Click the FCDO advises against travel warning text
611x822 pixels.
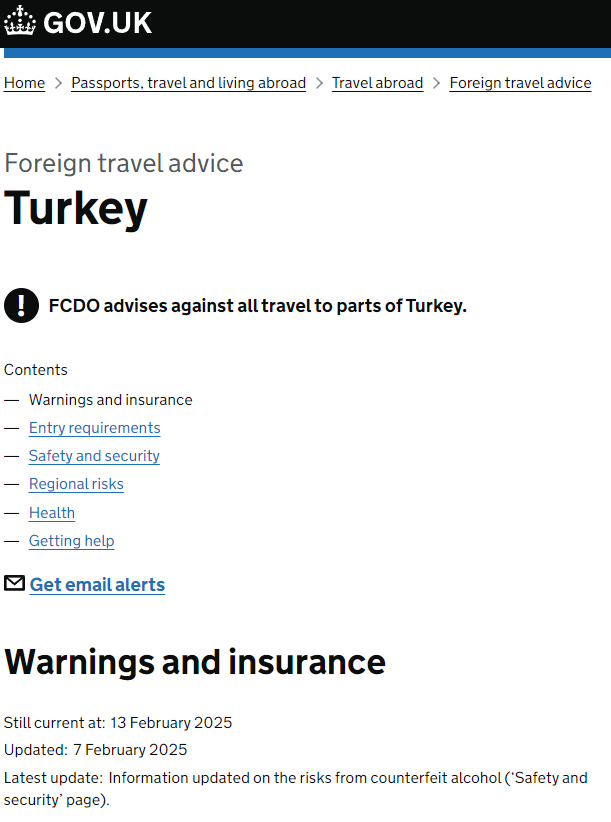pos(257,306)
